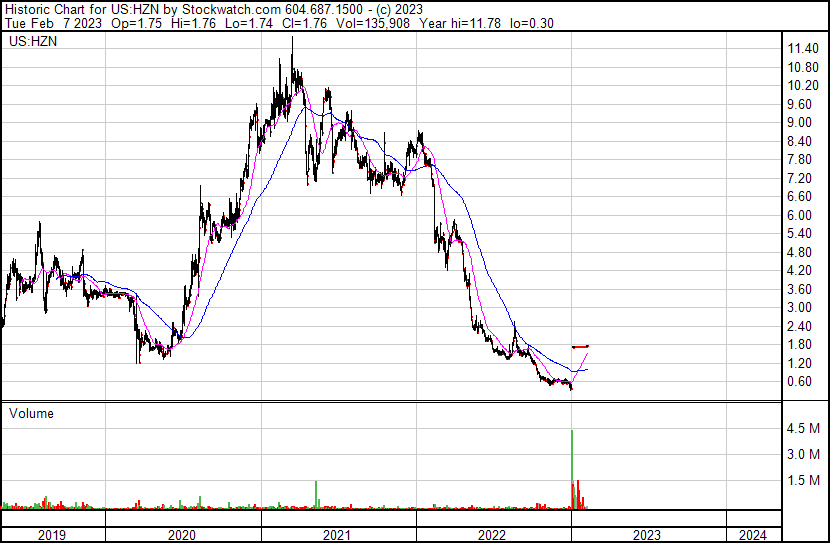This screenshot has height=543, width=830.
Task: Click the 8.40 price axis label
Action: pos(799,141)
